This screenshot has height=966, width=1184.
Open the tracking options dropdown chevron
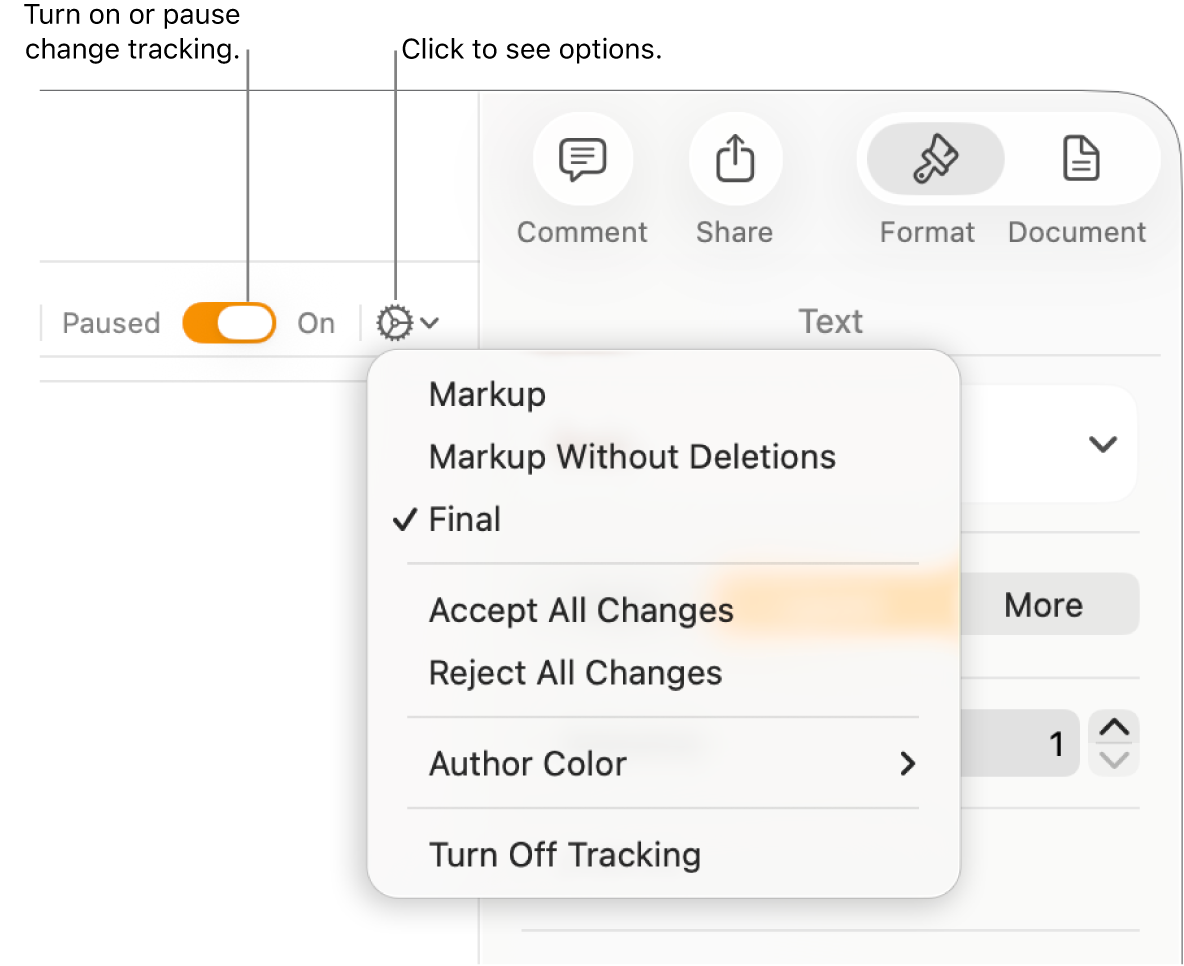[428, 322]
